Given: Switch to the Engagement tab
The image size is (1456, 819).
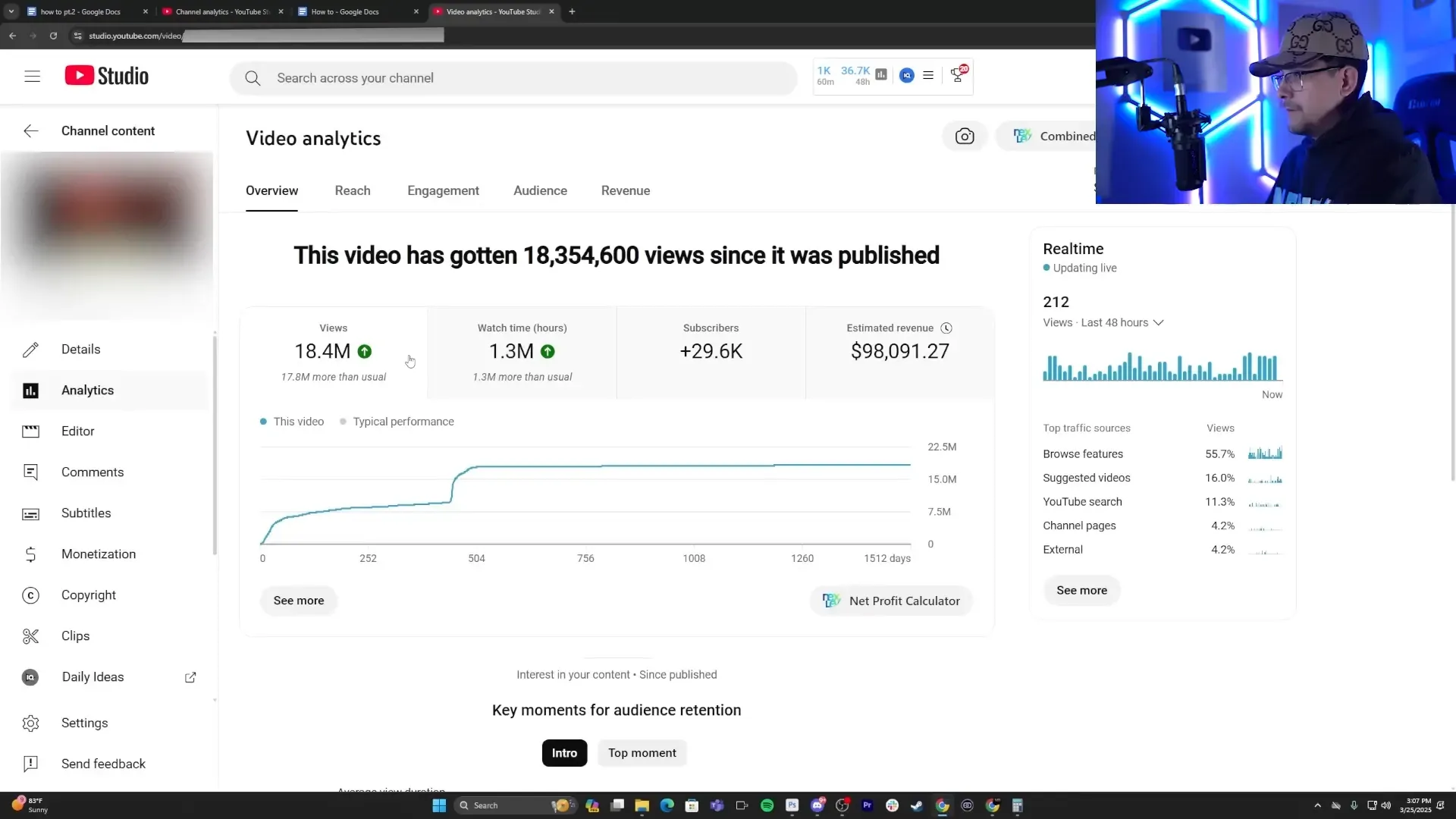Looking at the screenshot, I should (443, 191).
